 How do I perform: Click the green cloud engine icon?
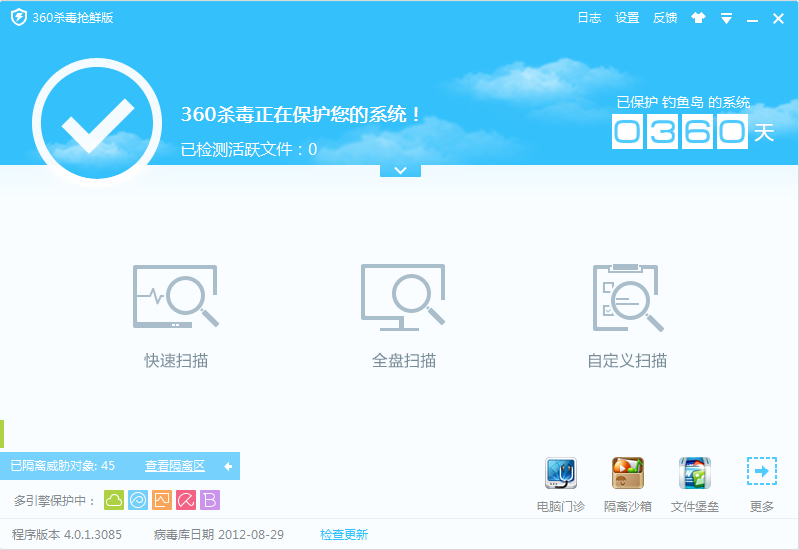coord(114,500)
